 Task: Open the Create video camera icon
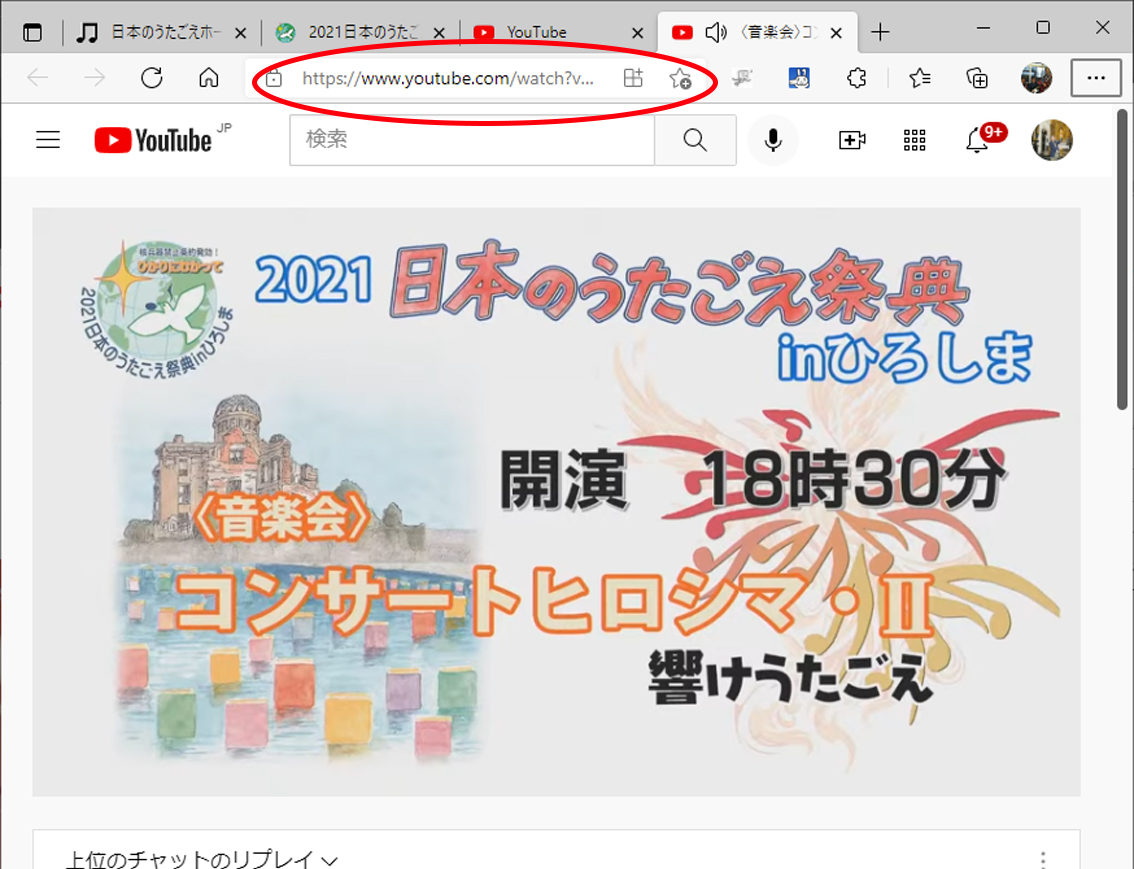click(x=851, y=140)
